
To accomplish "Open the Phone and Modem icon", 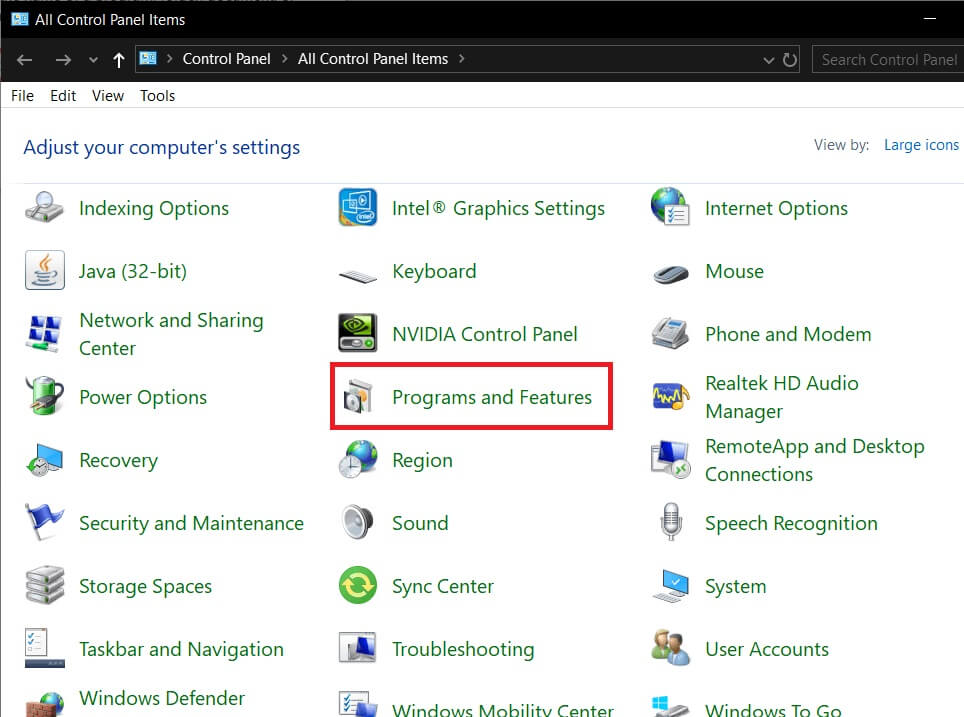I will click(x=670, y=333).
